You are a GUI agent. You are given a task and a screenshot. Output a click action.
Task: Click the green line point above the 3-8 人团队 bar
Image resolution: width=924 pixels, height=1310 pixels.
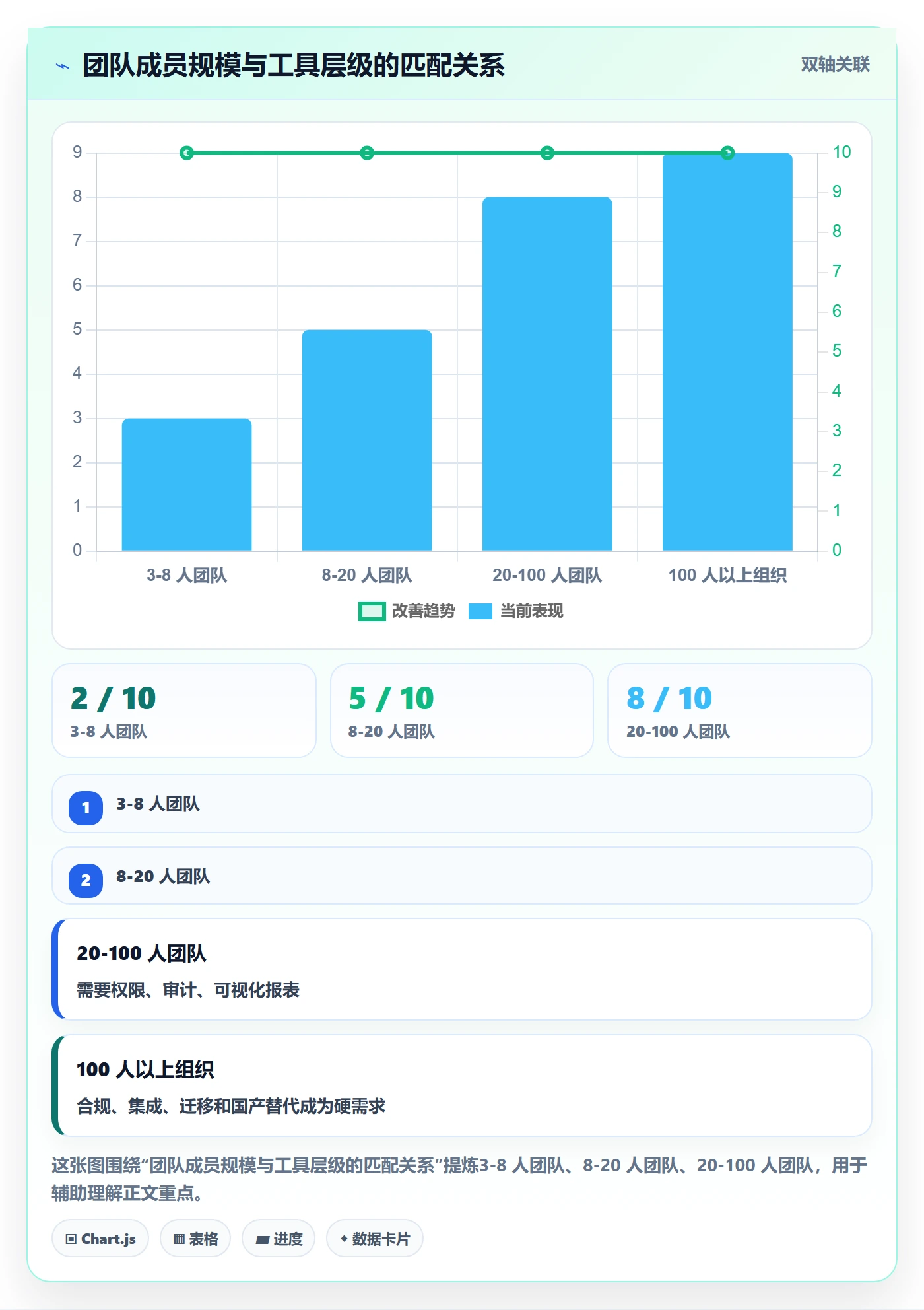click(x=187, y=153)
